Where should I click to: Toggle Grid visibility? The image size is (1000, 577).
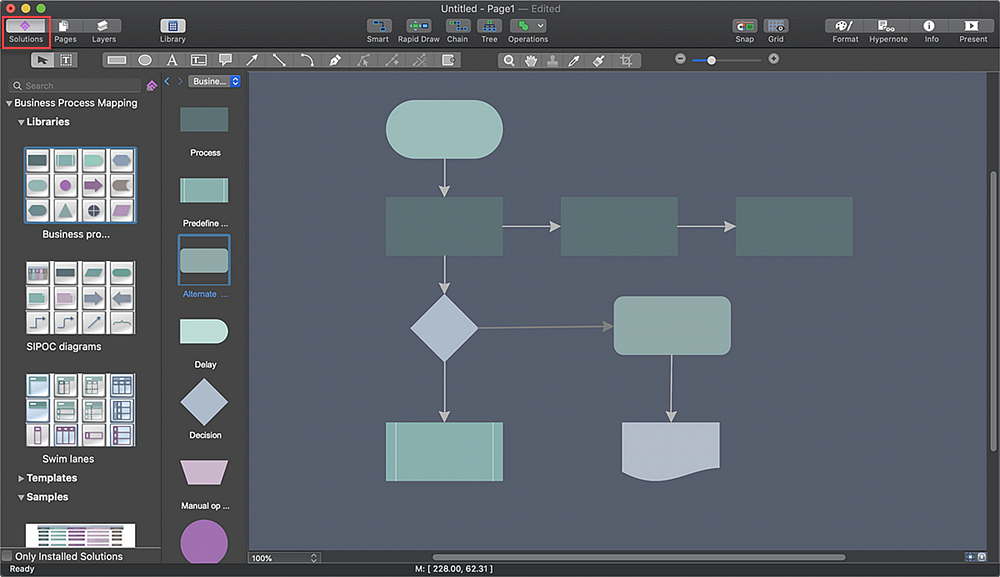(x=776, y=27)
